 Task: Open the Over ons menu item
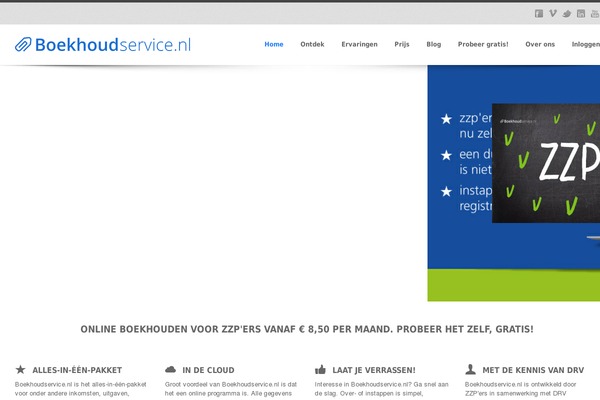click(540, 44)
